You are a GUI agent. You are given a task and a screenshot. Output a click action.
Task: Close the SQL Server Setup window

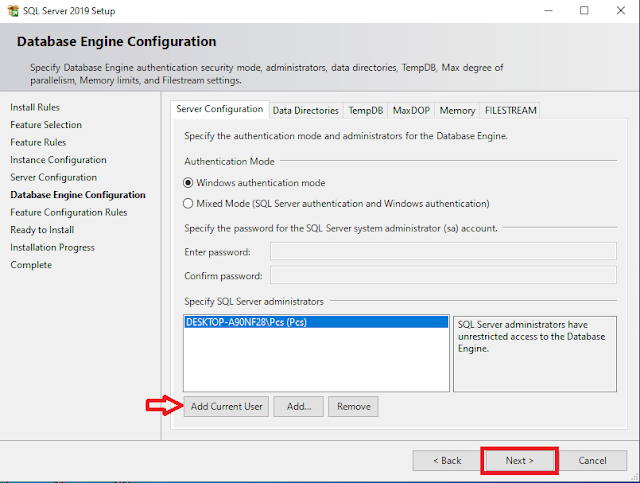point(620,11)
